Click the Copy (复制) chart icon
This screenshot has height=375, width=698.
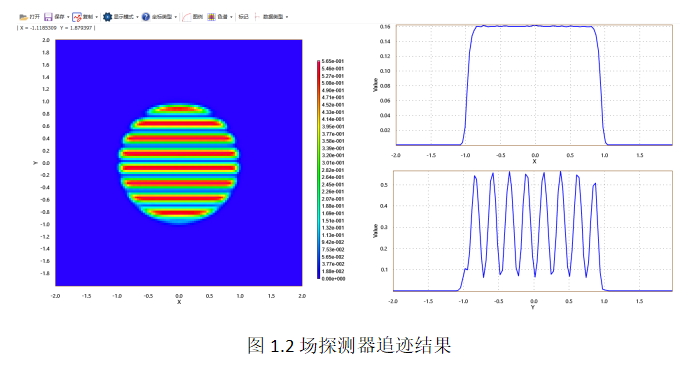coord(77,17)
